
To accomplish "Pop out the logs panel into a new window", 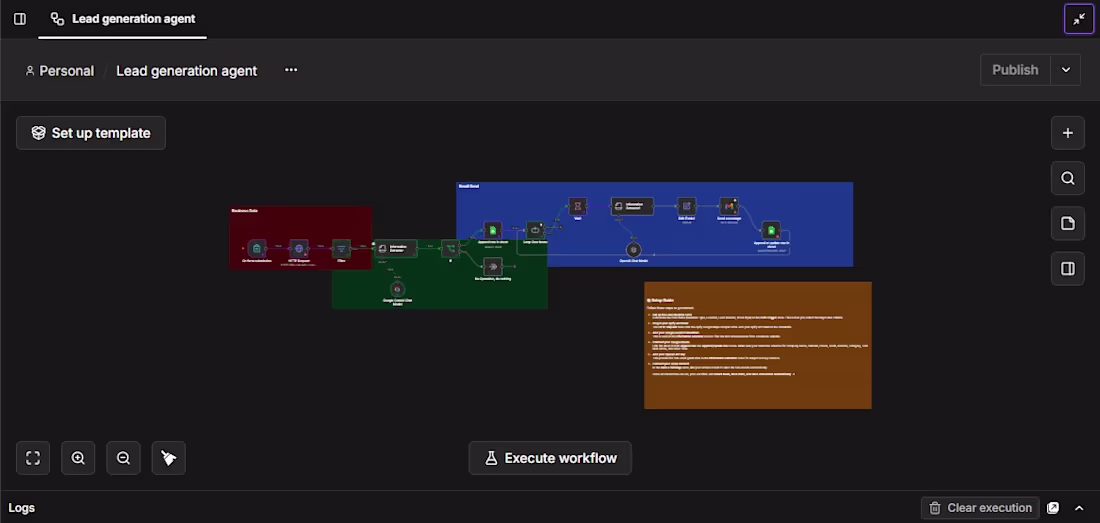I will click(1053, 508).
